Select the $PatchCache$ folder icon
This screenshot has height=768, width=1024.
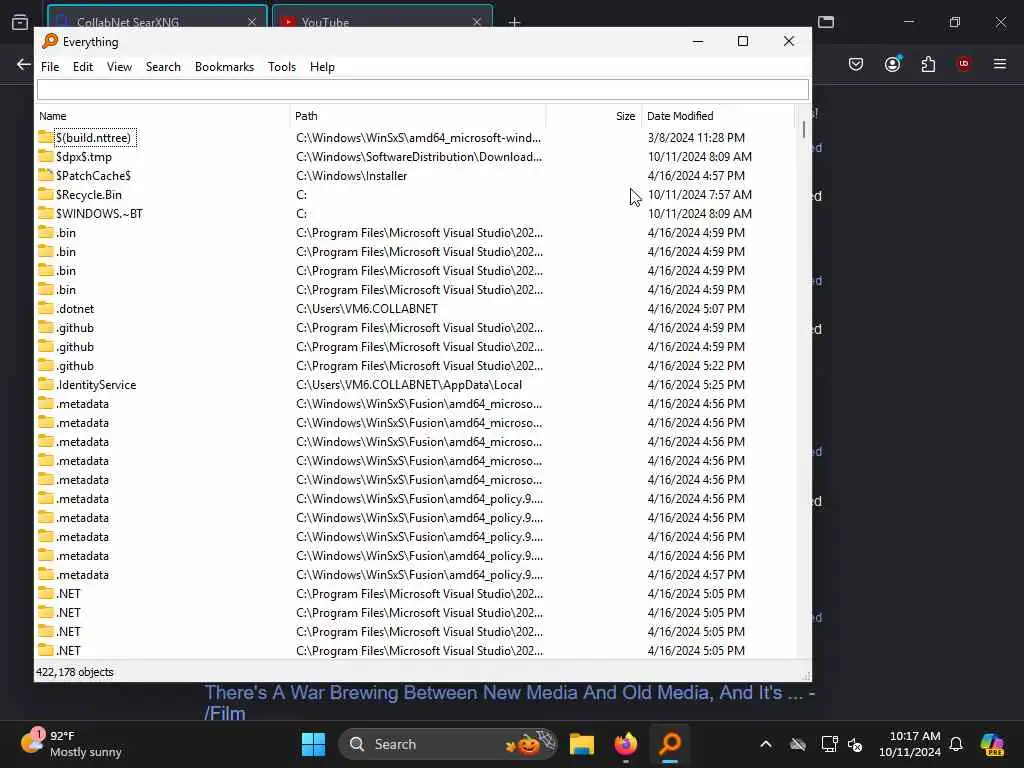click(x=45, y=175)
